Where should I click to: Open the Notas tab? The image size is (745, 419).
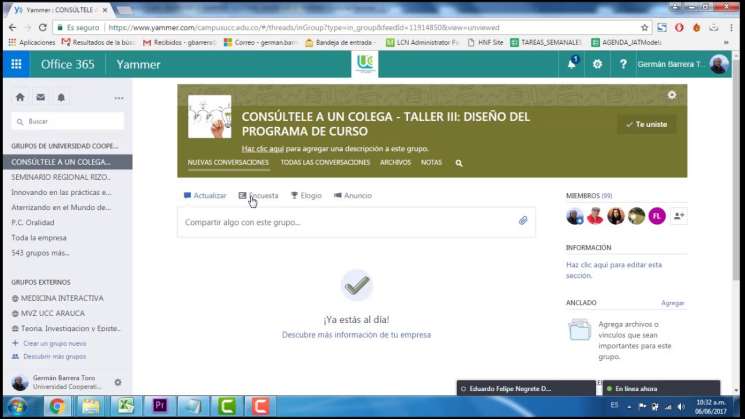coord(431,162)
